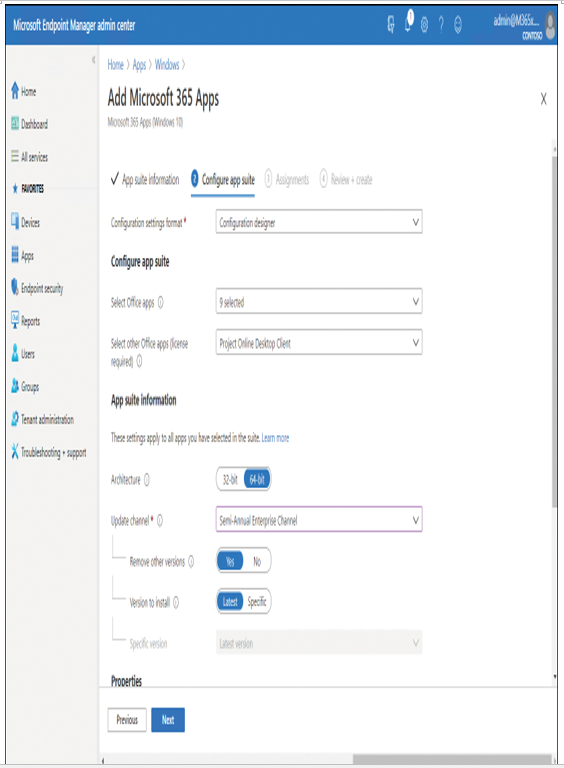564x768 pixels.
Task: Go to Assignments step
Action: 287,180
